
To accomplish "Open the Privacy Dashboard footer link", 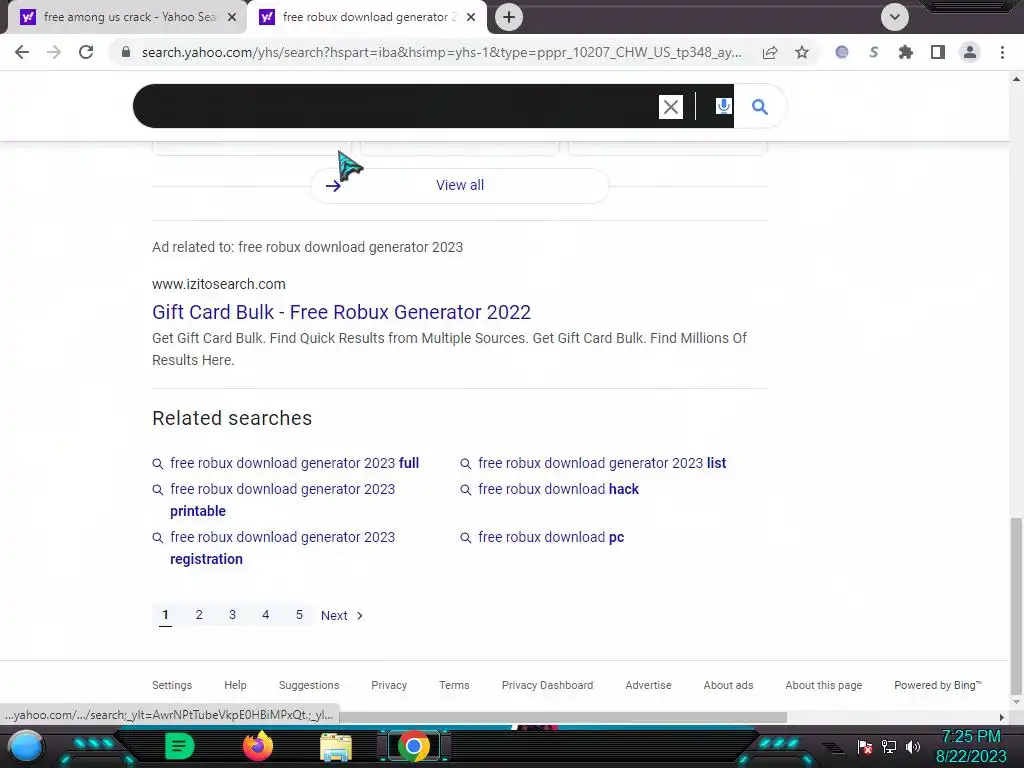I will tap(547, 685).
